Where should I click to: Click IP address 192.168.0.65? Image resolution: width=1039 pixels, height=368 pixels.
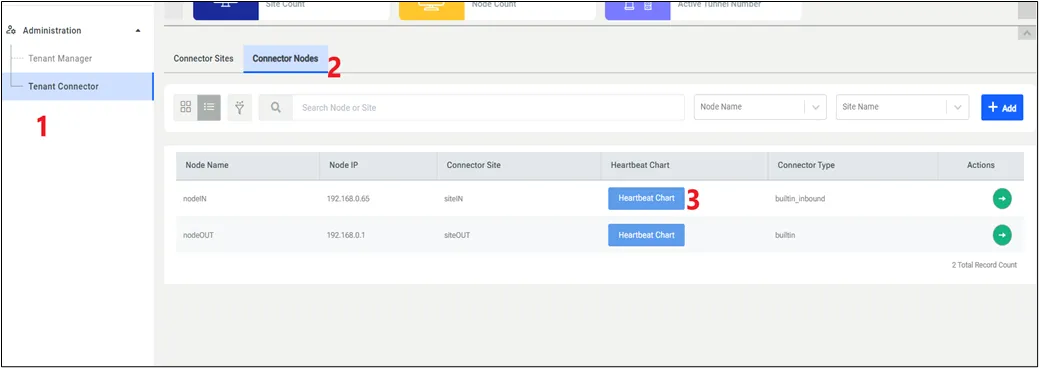coord(348,198)
